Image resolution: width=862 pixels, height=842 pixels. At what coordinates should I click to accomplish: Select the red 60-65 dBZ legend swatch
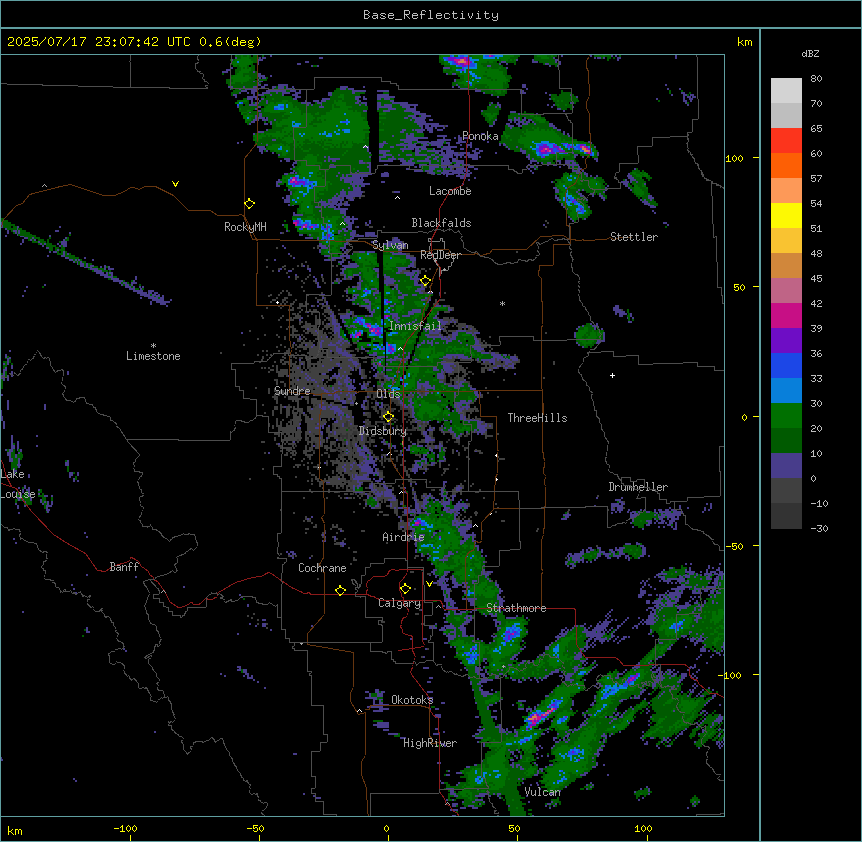(786, 141)
